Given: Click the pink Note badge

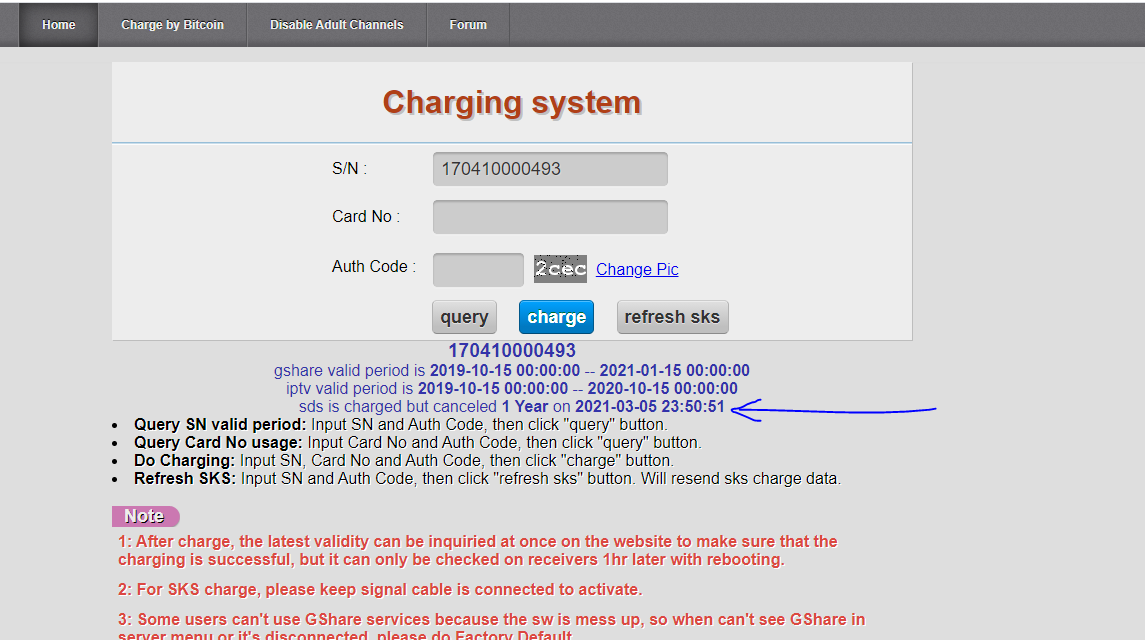Looking at the screenshot, I should (x=145, y=516).
